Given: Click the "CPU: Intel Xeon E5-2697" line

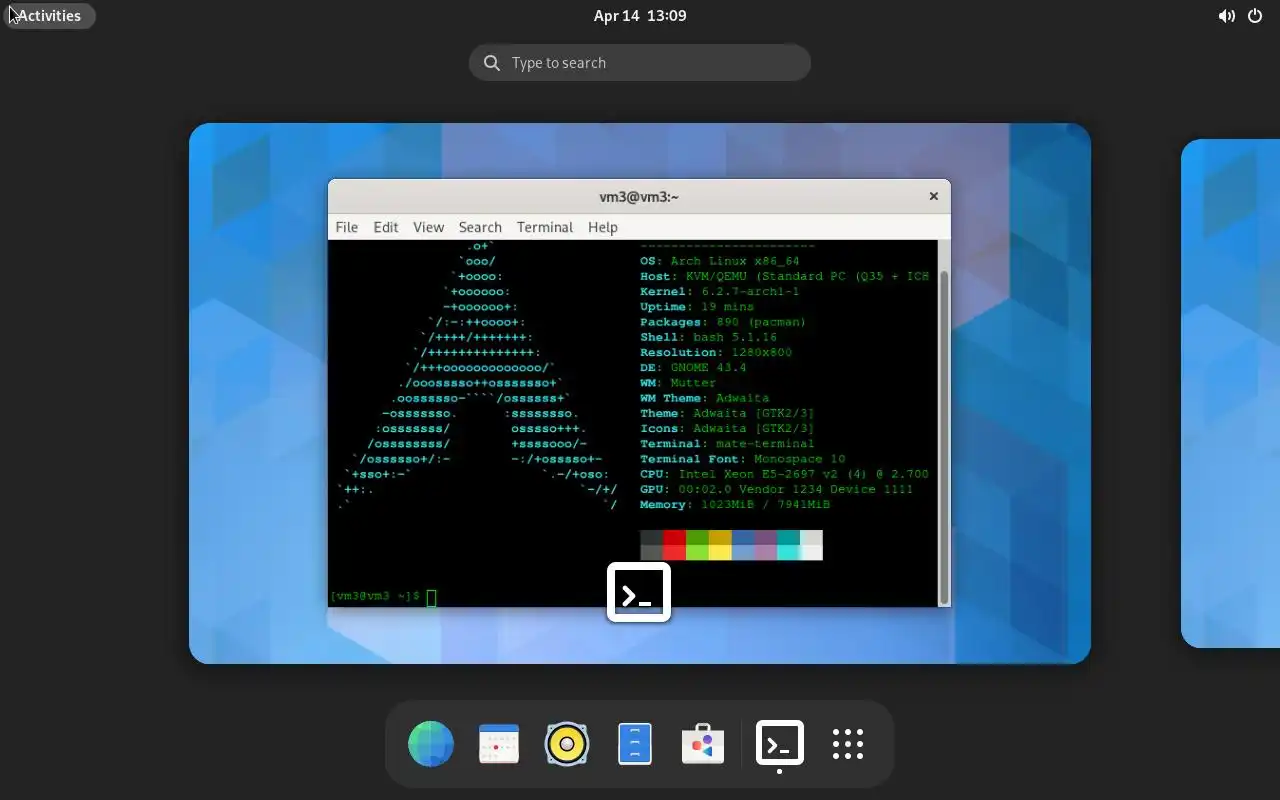Looking at the screenshot, I should click(785, 474).
